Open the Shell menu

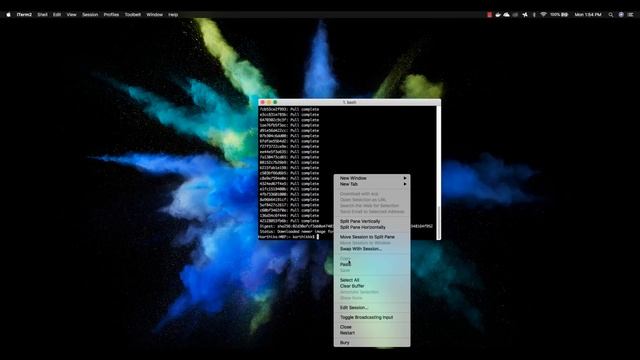tap(42, 14)
